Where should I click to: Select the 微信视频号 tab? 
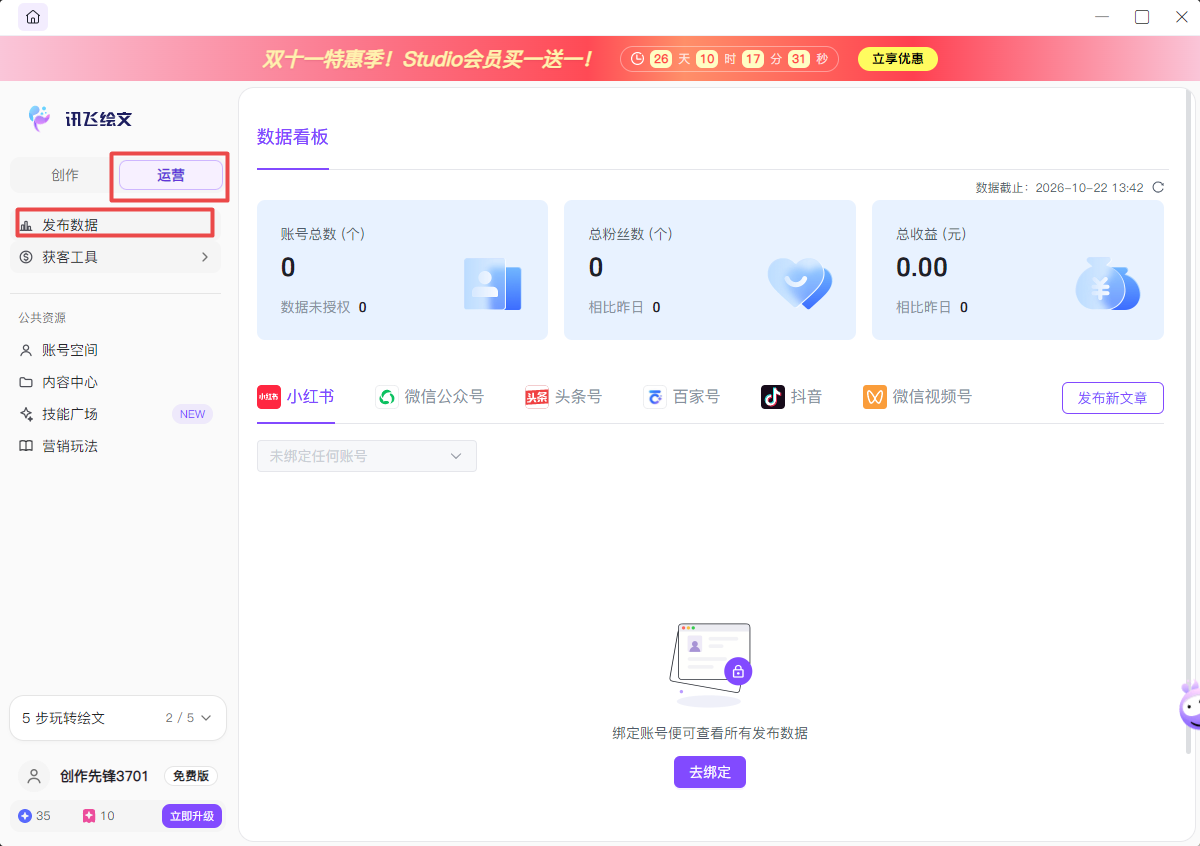pyautogui.click(x=918, y=397)
